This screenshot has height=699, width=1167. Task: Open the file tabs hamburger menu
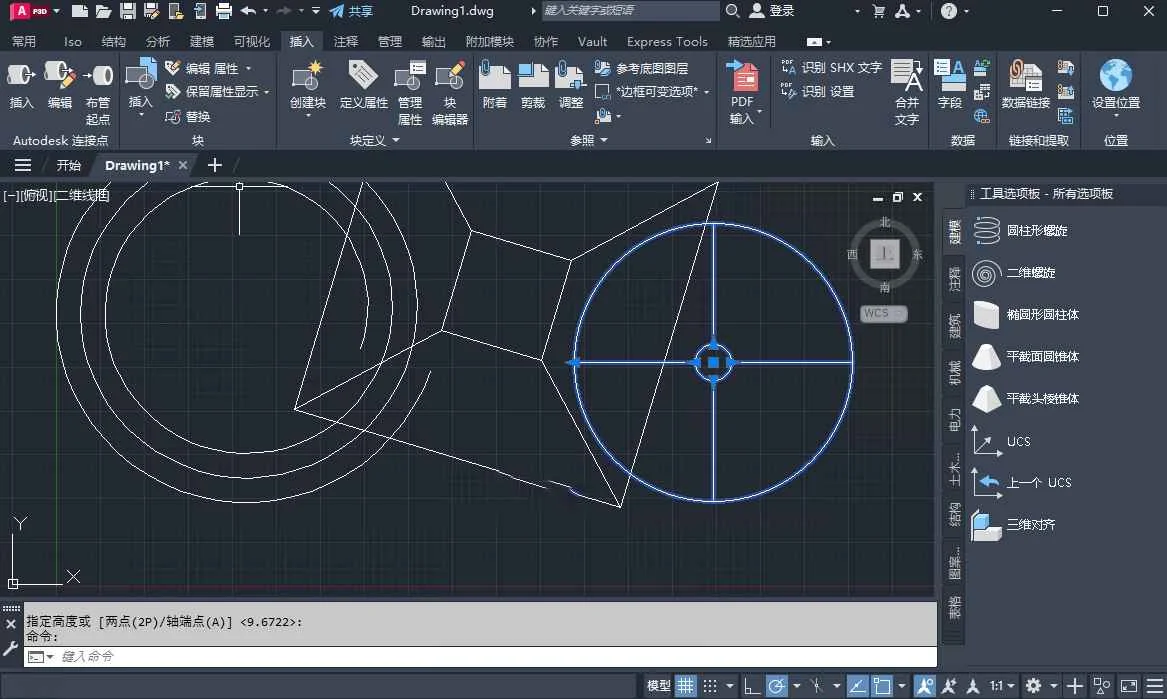[x=23, y=165]
